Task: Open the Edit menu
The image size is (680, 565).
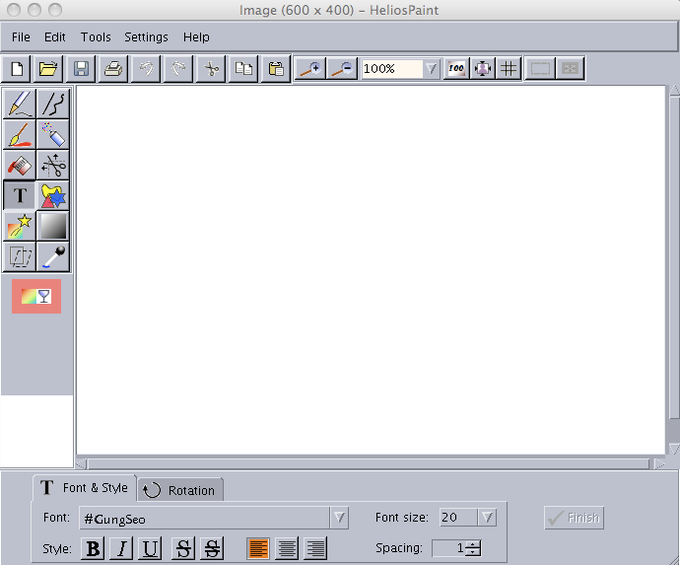Action: coord(55,37)
